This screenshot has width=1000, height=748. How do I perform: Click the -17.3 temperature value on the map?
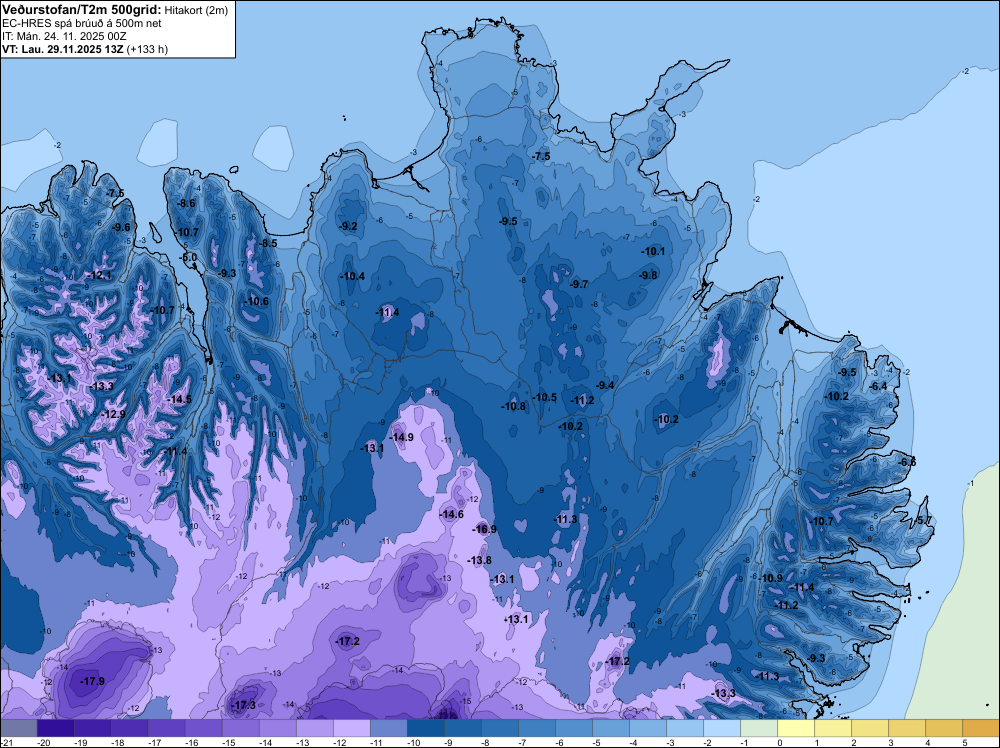pos(243,705)
